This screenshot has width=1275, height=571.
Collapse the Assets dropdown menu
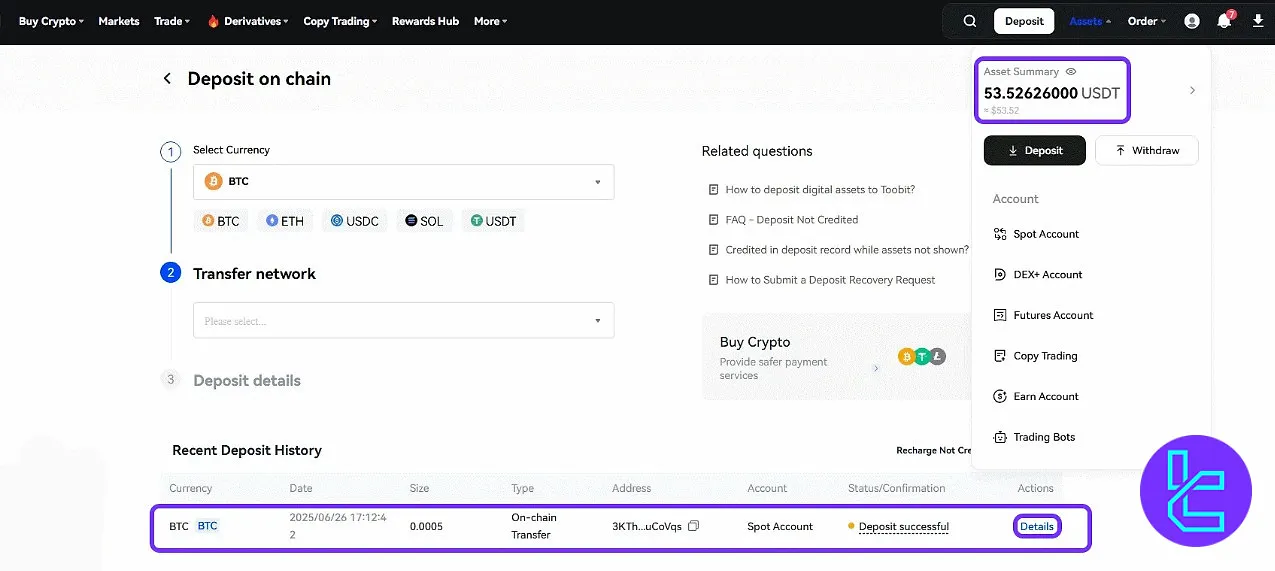1090,21
